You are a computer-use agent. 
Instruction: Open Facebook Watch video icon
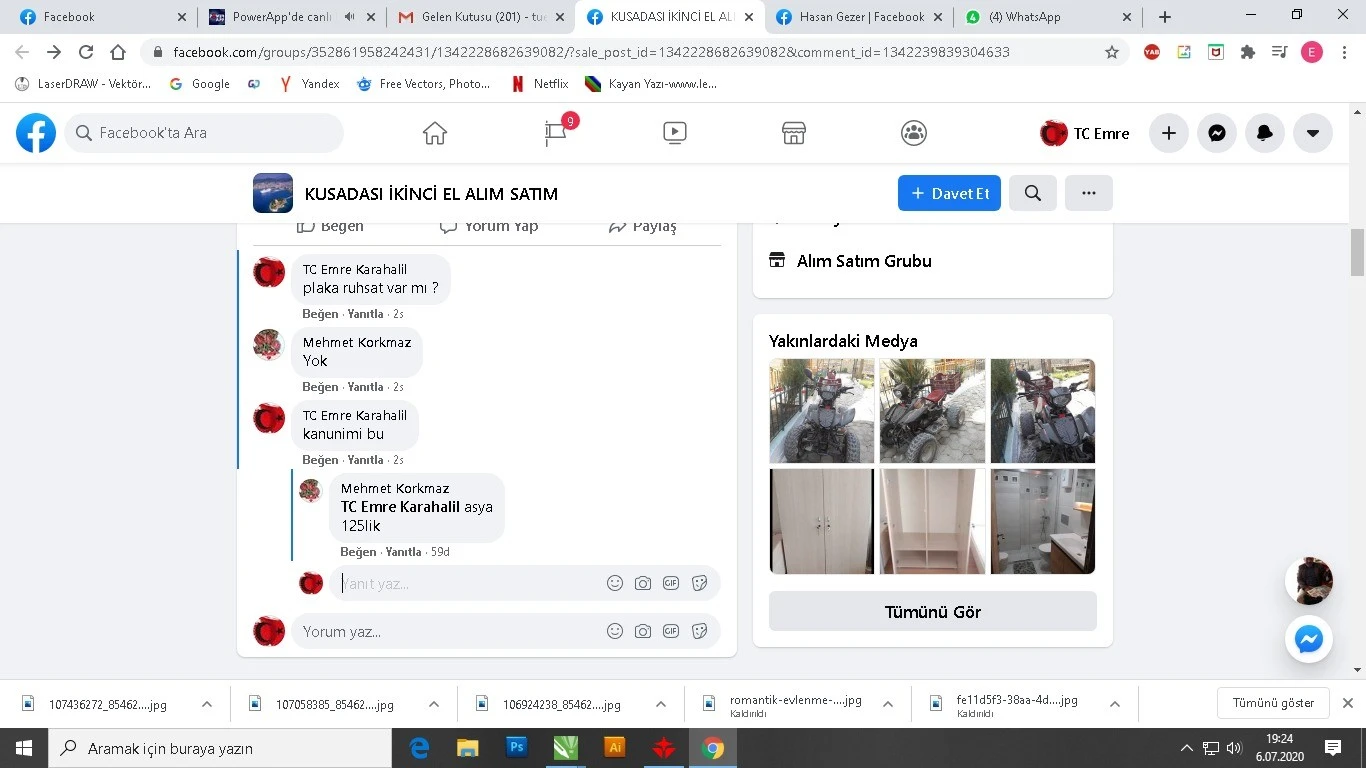point(674,132)
